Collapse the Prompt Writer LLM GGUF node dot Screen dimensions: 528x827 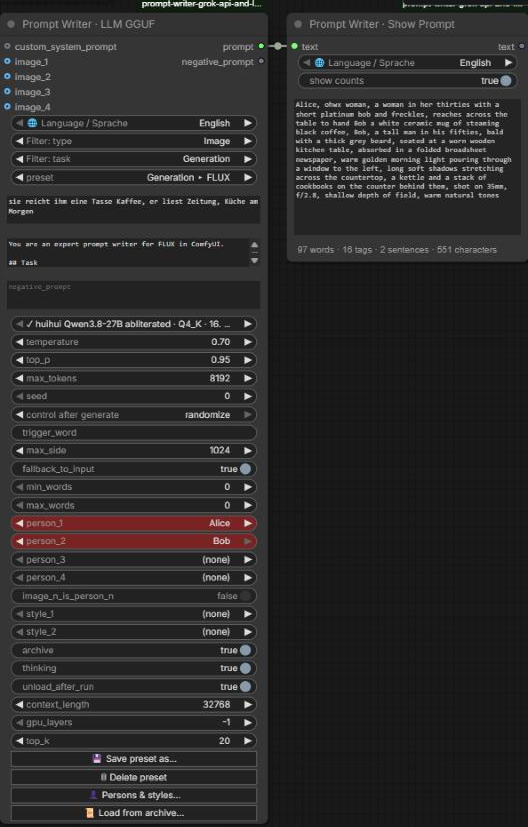11,24
